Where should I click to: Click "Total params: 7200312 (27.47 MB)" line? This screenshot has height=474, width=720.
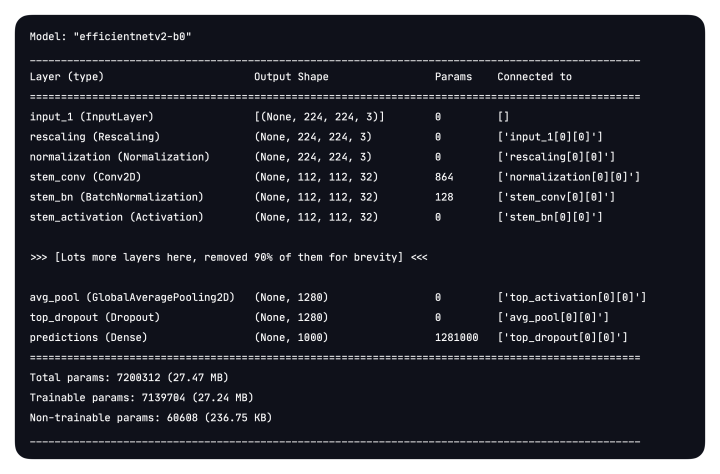click(x=129, y=378)
